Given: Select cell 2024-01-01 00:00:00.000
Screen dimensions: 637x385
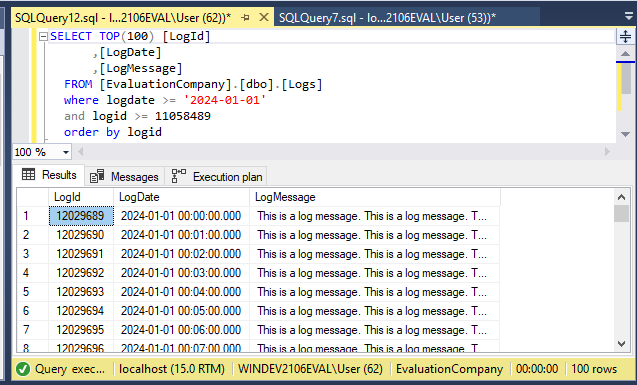Looking at the screenshot, I should 182,216.
